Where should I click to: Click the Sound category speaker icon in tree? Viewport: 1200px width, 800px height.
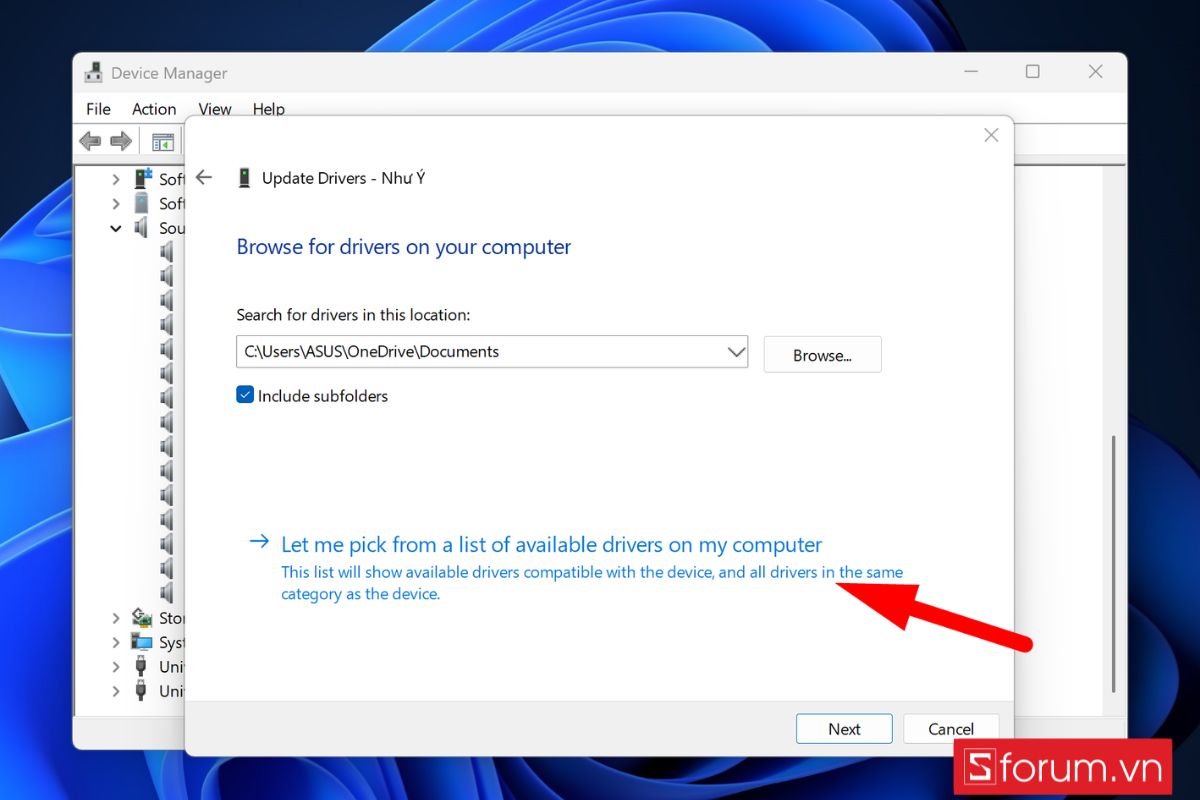tap(142, 228)
